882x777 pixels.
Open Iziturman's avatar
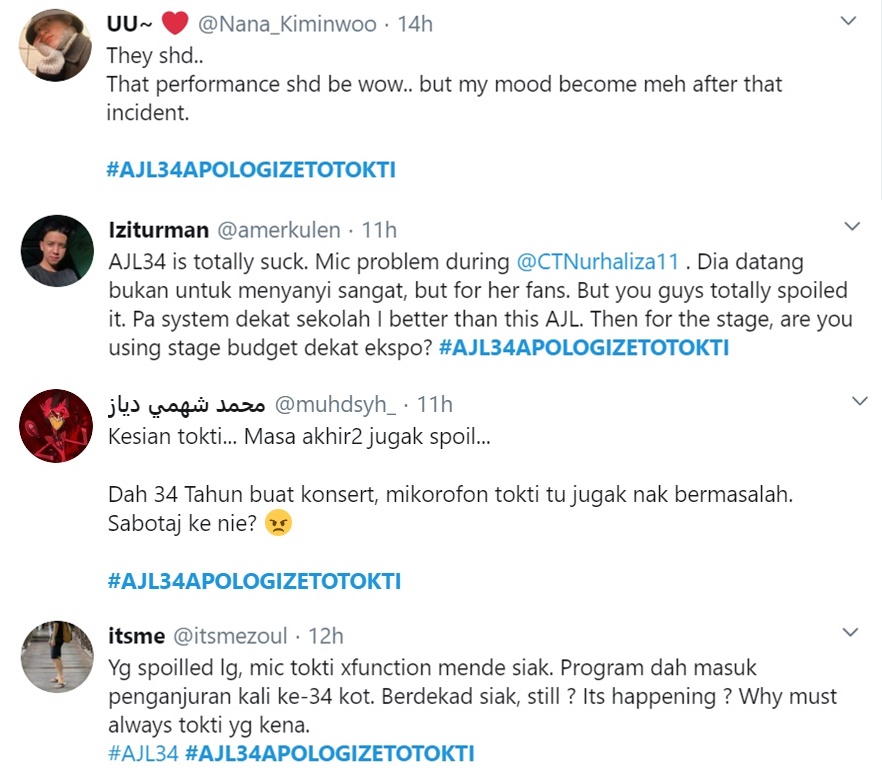(x=57, y=250)
